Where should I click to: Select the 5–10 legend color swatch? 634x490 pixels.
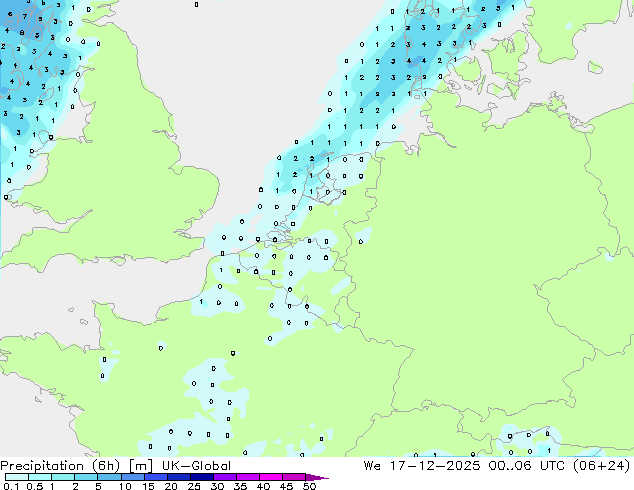(x=109, y=477)
